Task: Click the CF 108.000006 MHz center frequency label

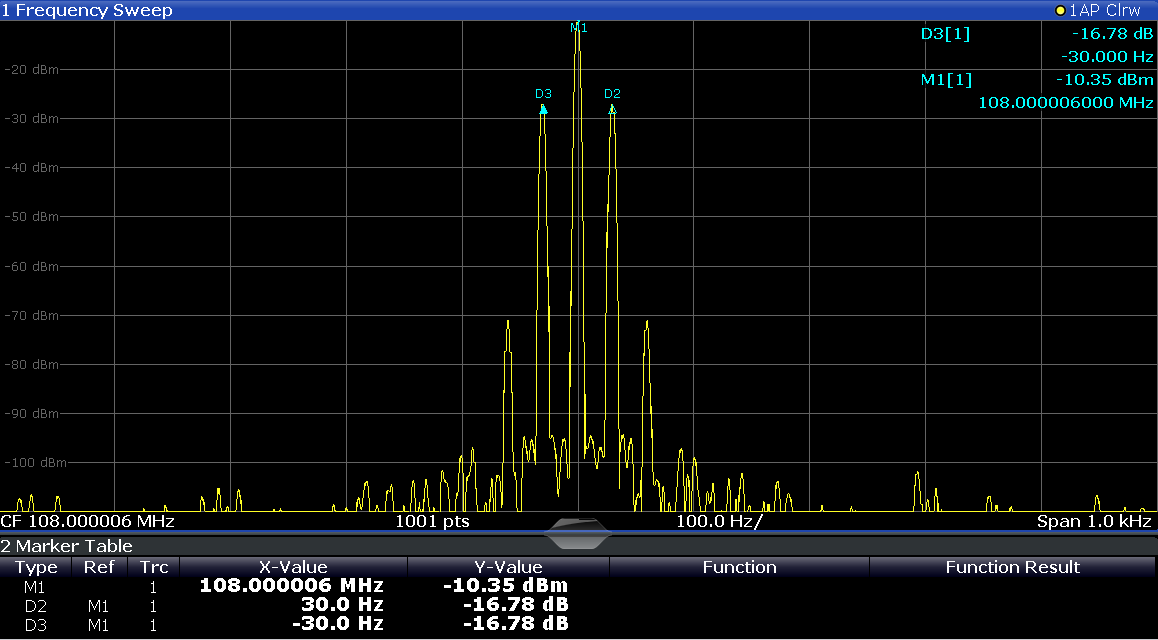Action: click(87, 521)
